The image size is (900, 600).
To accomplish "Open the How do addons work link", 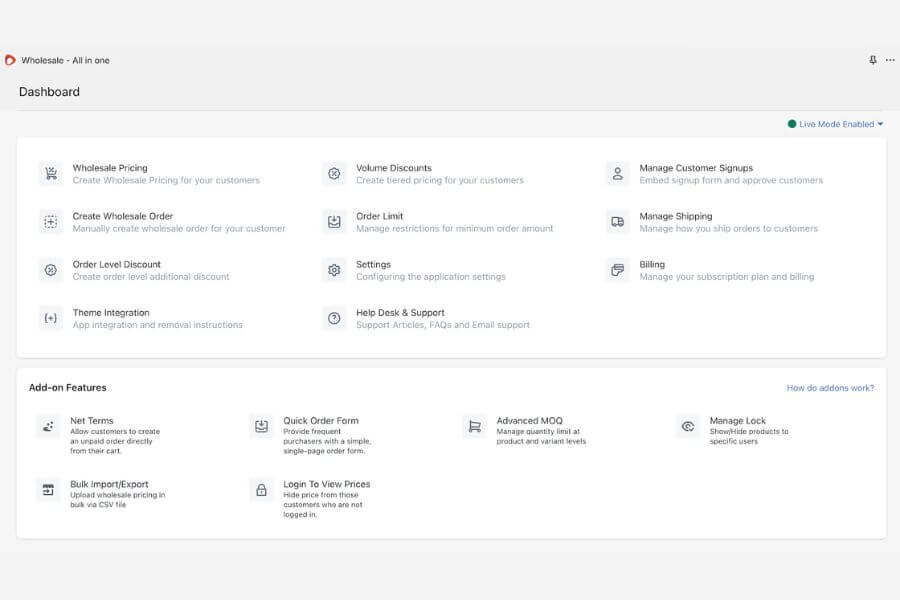I will pos(831,387).
